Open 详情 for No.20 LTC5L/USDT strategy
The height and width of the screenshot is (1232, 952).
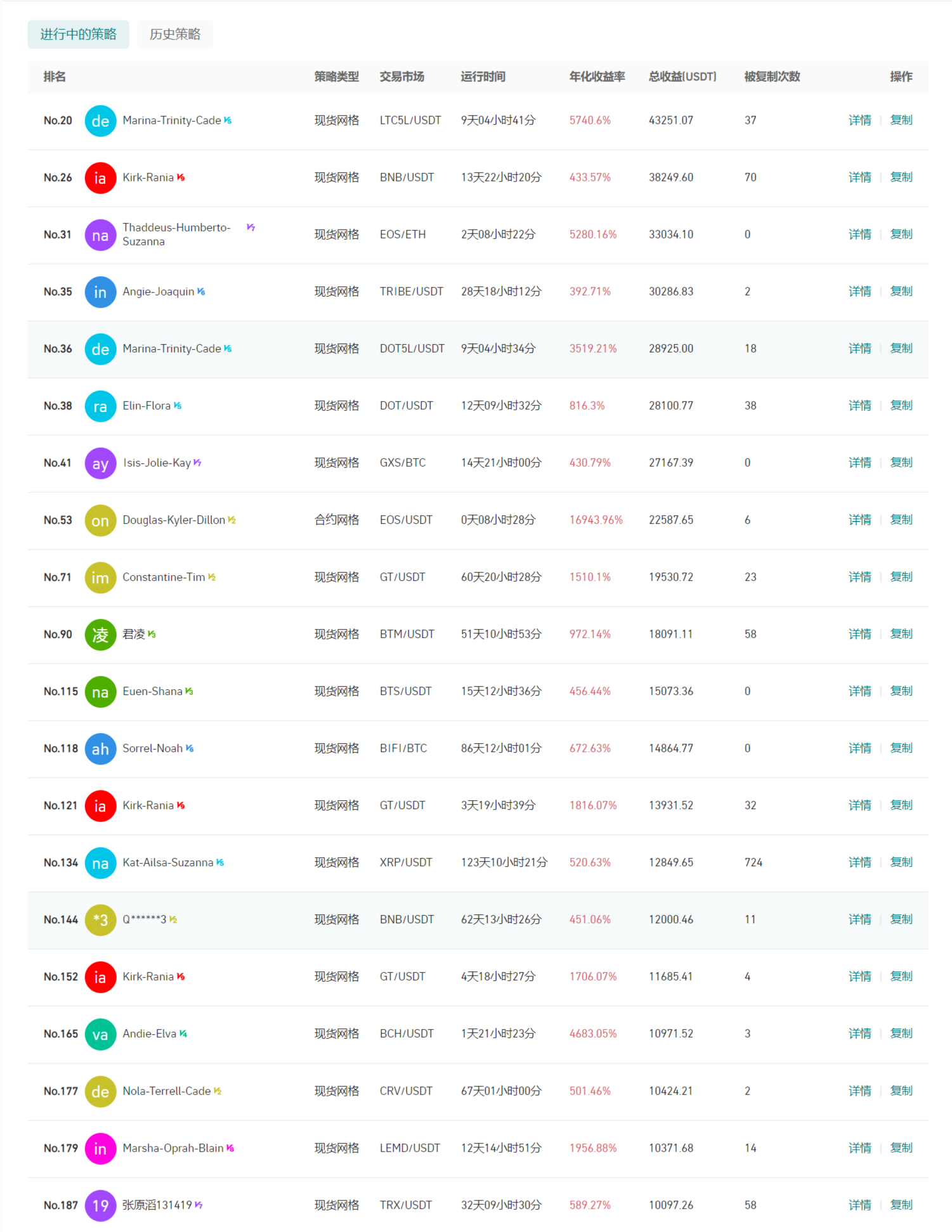[860, 120]
